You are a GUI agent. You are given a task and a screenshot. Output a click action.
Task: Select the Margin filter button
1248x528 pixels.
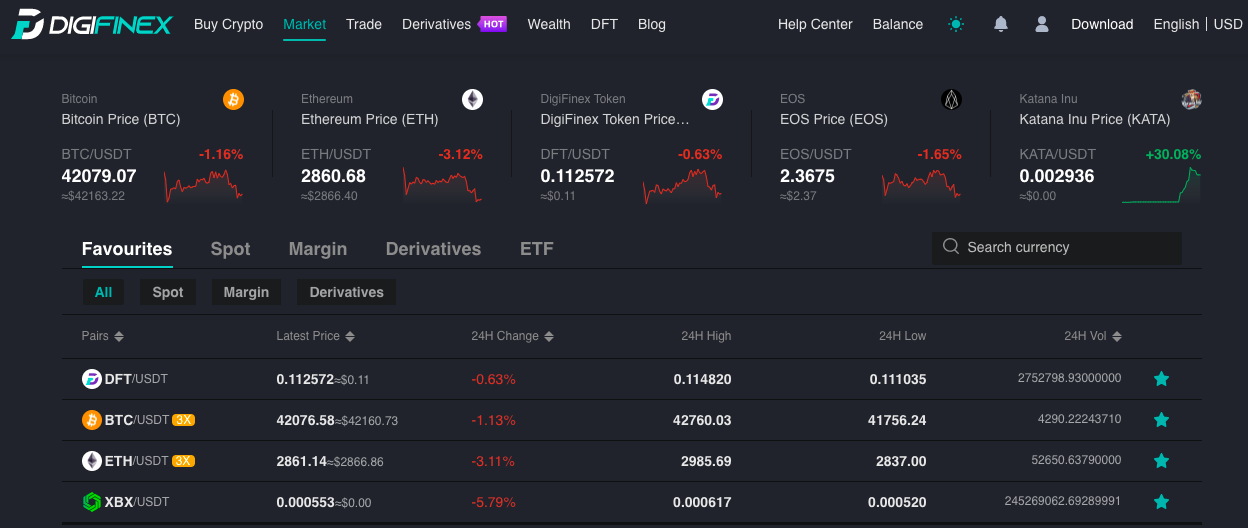pyautogui.click(x=246, y=292)
